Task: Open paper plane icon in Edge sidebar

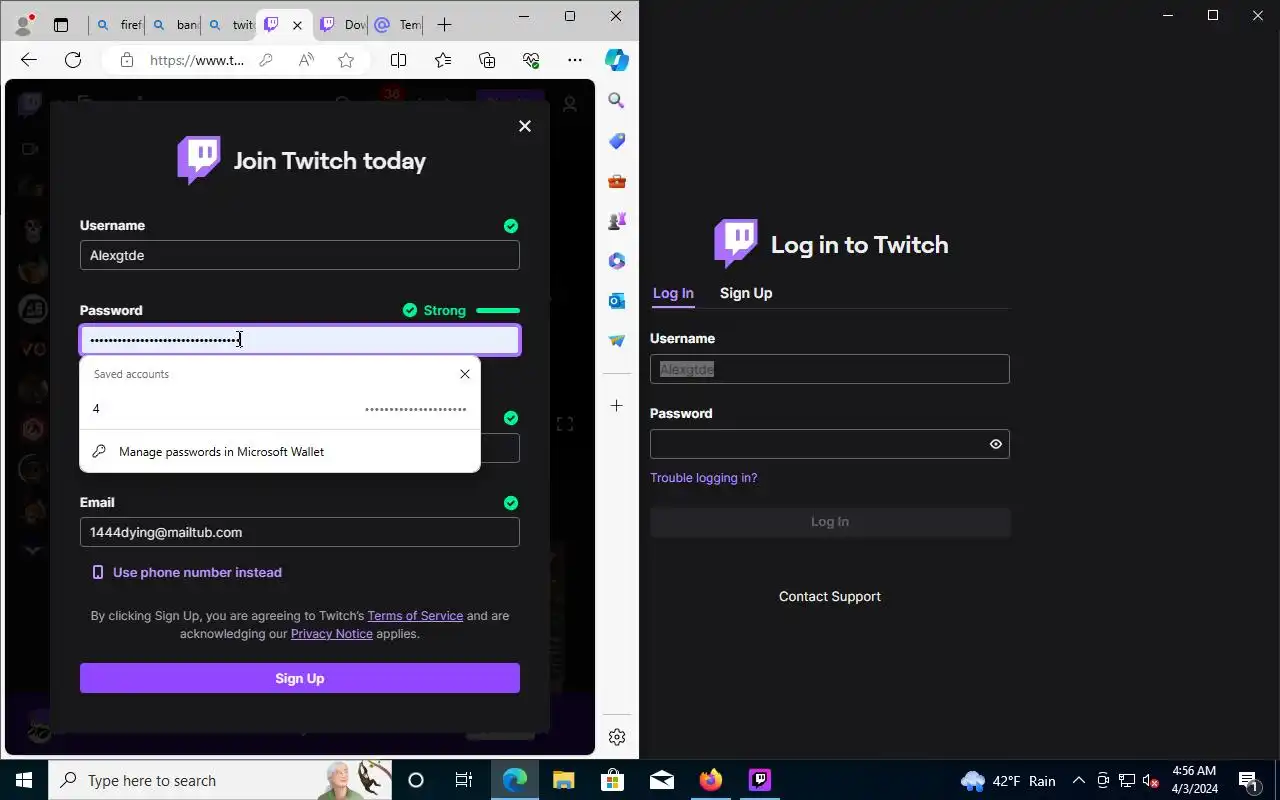Action: coord(617,341)
